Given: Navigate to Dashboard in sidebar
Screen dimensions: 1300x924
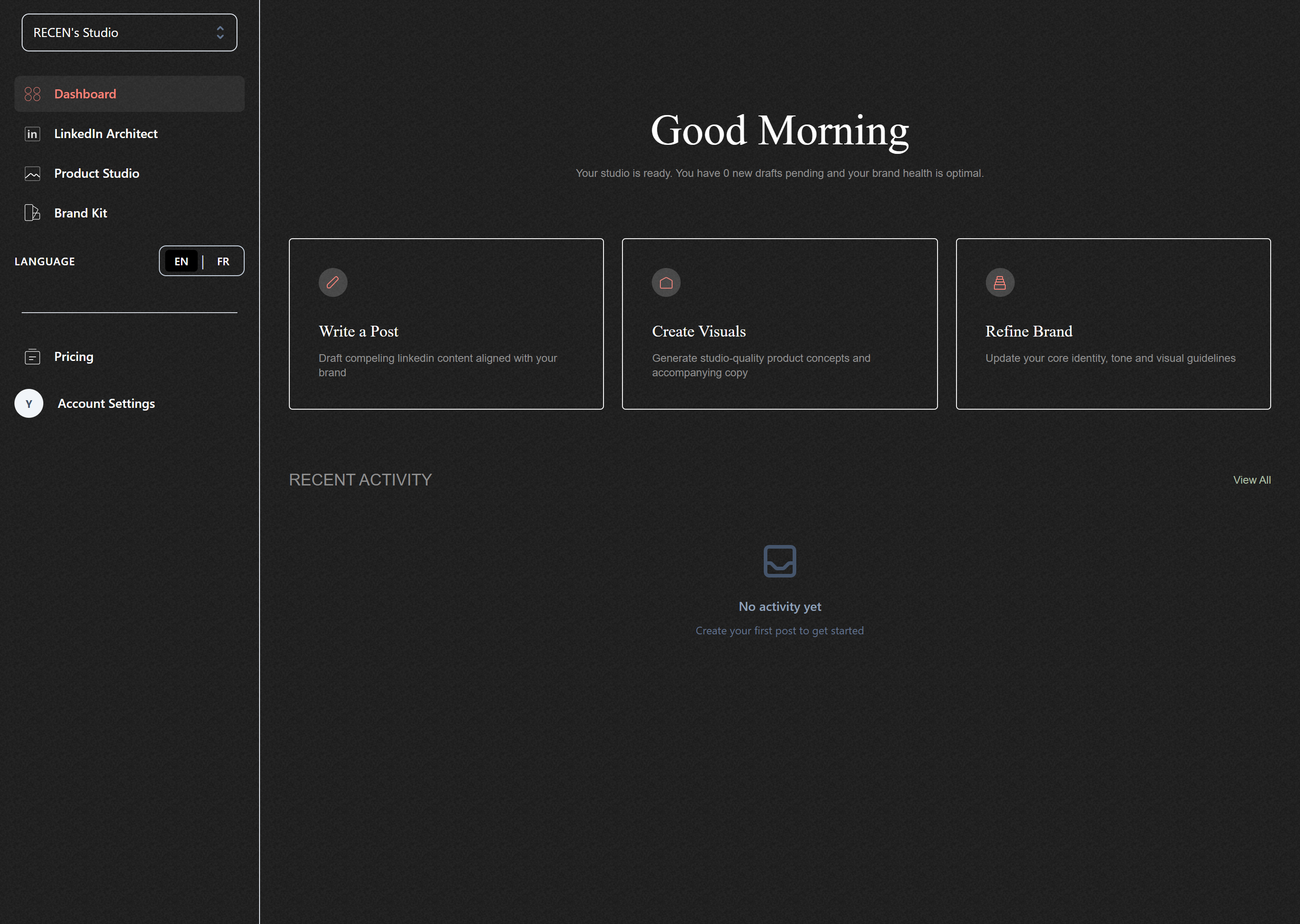Looking at the screenshot, I should point(85,93).
